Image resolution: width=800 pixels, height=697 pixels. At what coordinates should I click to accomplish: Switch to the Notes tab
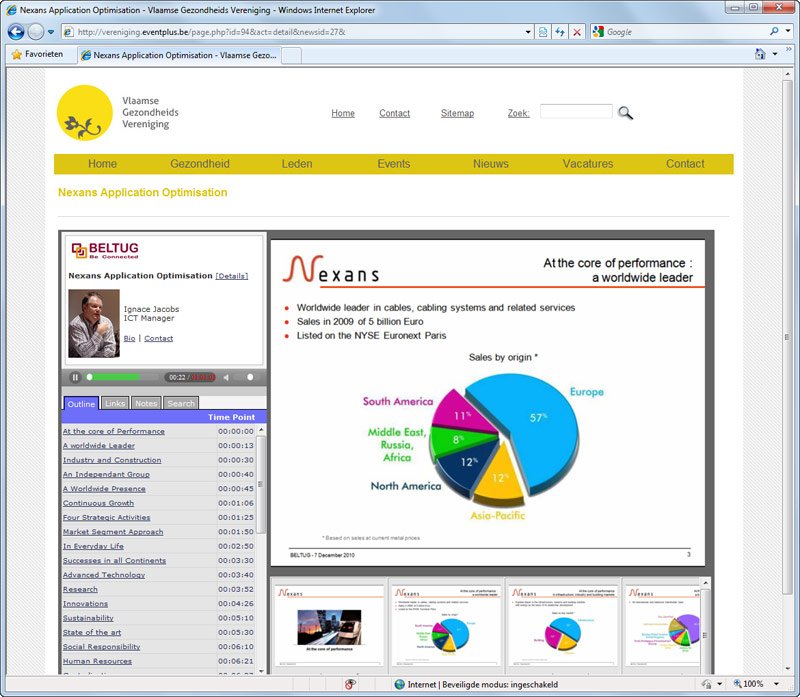[146, 403]
